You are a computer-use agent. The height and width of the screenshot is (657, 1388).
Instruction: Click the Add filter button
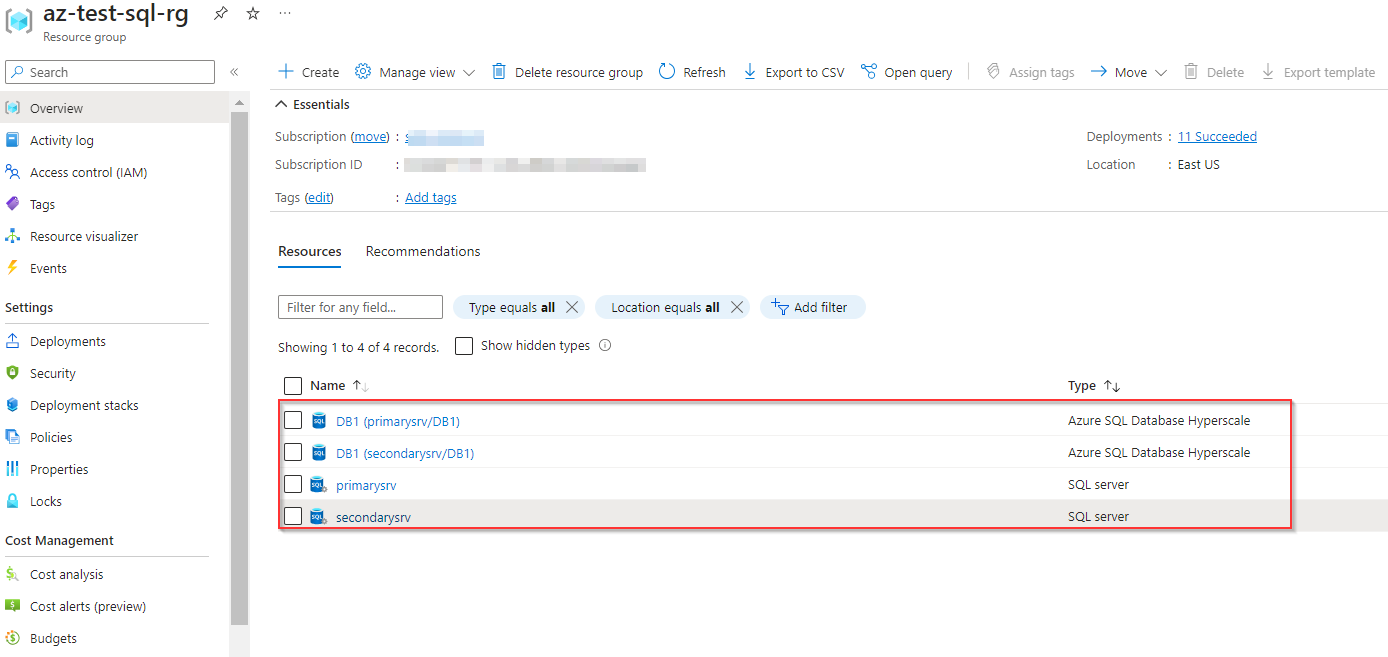[812, 307]
